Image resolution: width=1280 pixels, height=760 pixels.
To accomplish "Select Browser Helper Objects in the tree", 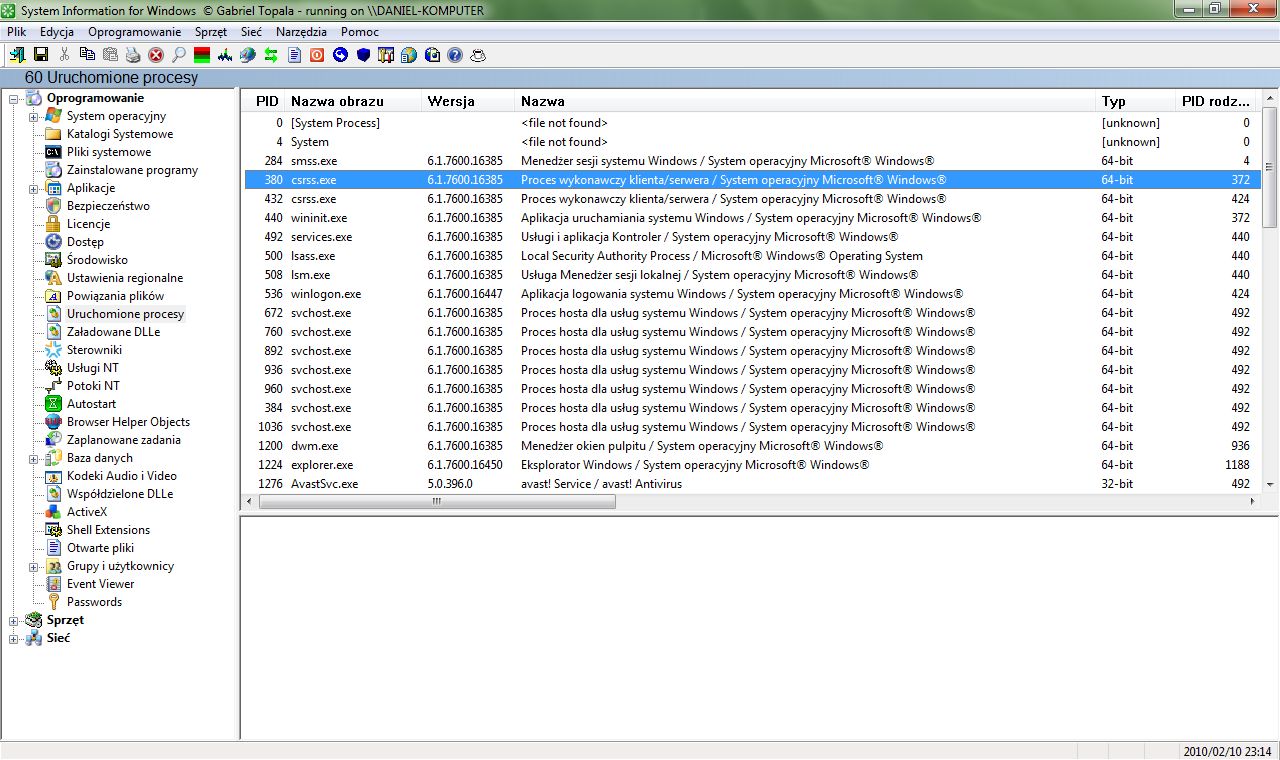I will pyautogui.click(x=128, y=422).
